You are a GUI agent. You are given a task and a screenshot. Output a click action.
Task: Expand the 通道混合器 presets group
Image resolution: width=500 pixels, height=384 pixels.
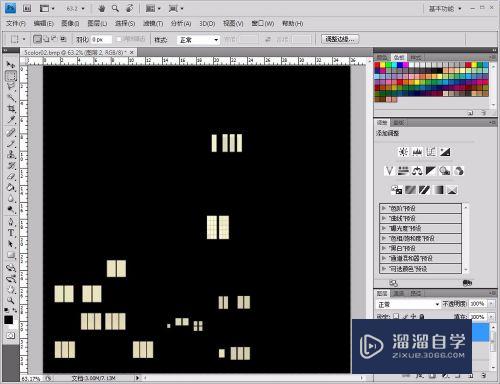(x=383, y=258)
